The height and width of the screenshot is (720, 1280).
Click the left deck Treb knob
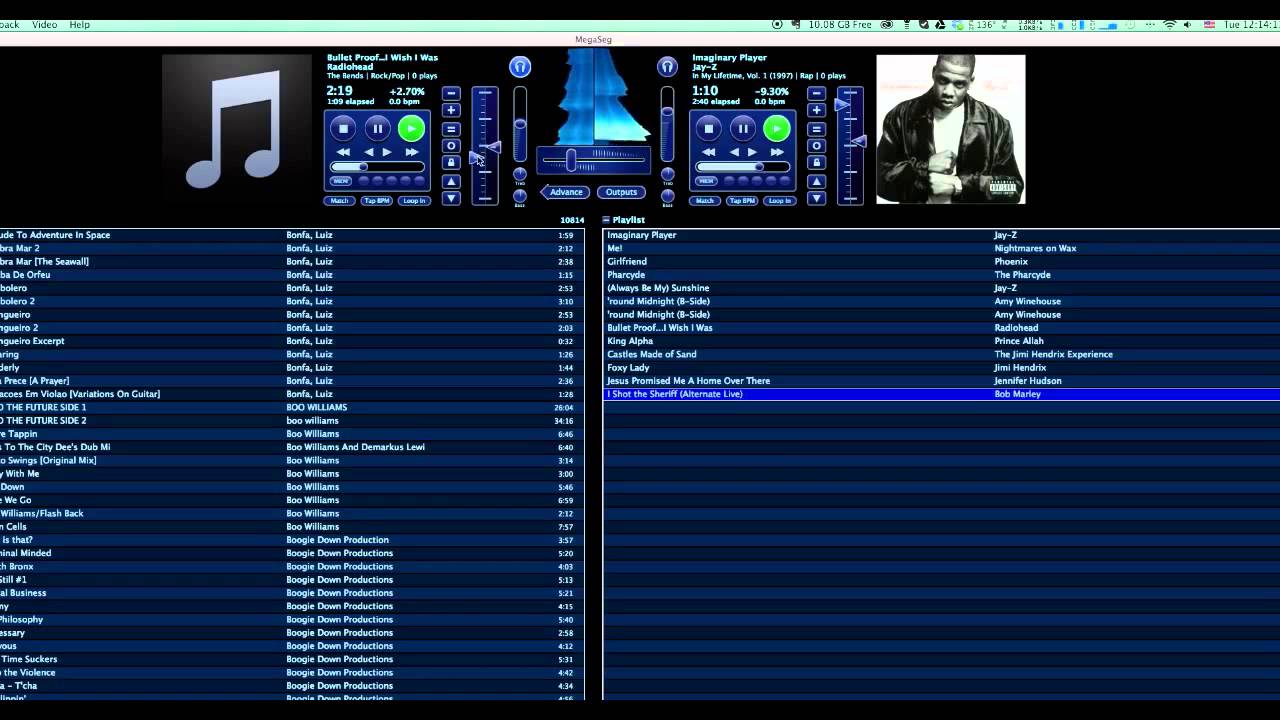coord(520,174)
